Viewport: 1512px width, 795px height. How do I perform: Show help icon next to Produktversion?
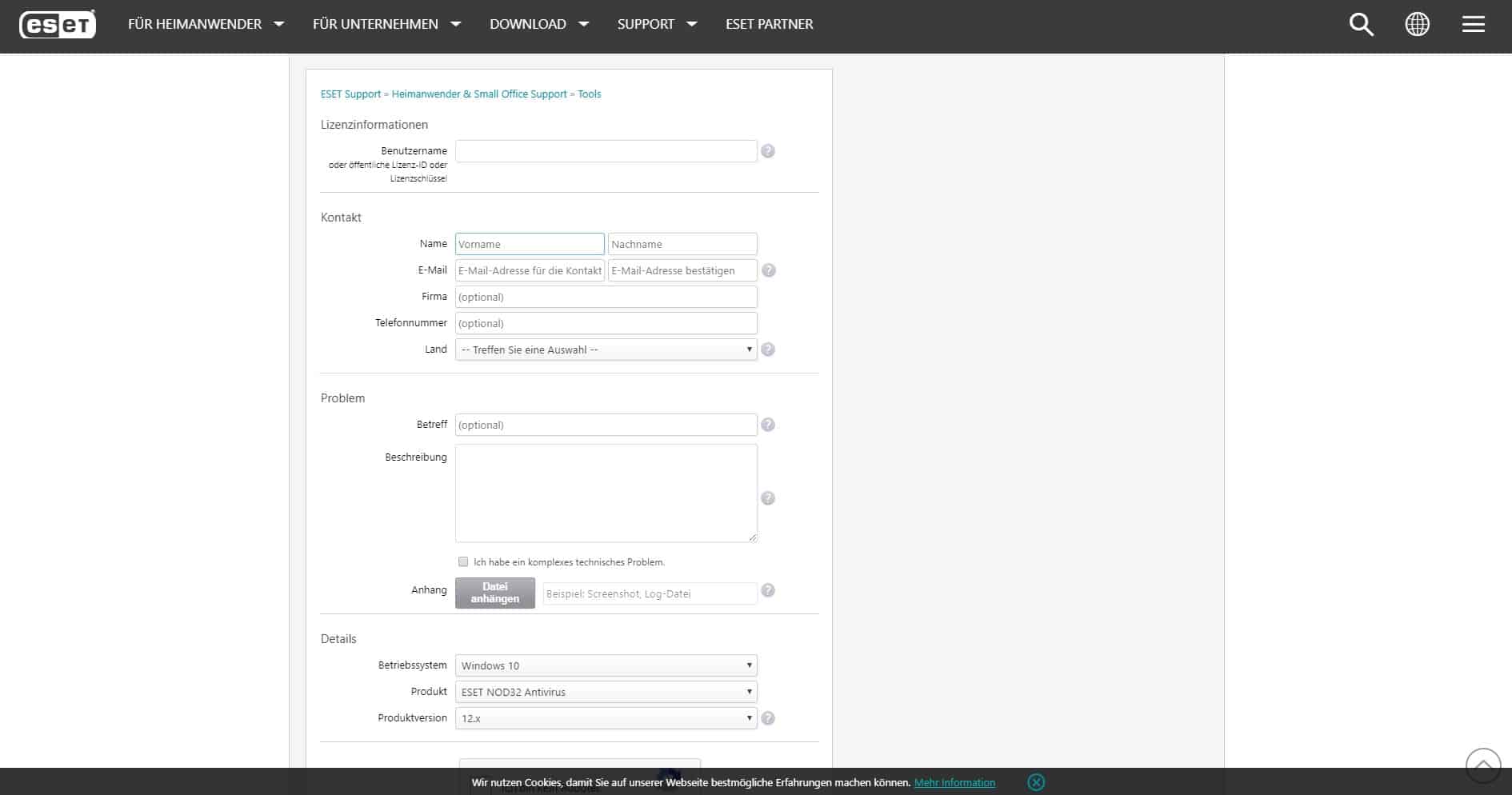pyautogui.click(x=767, y=718)
